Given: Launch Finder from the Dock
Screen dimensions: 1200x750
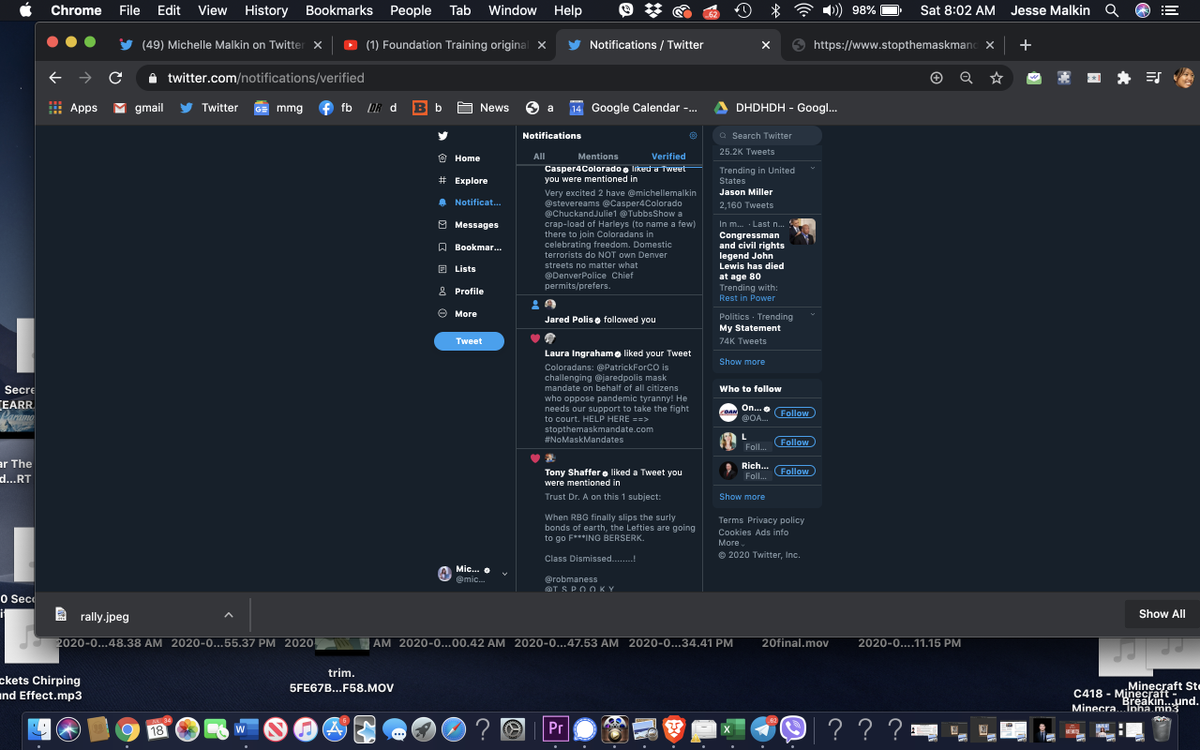Looking at the screenshot, I should [x=39, y=729].
